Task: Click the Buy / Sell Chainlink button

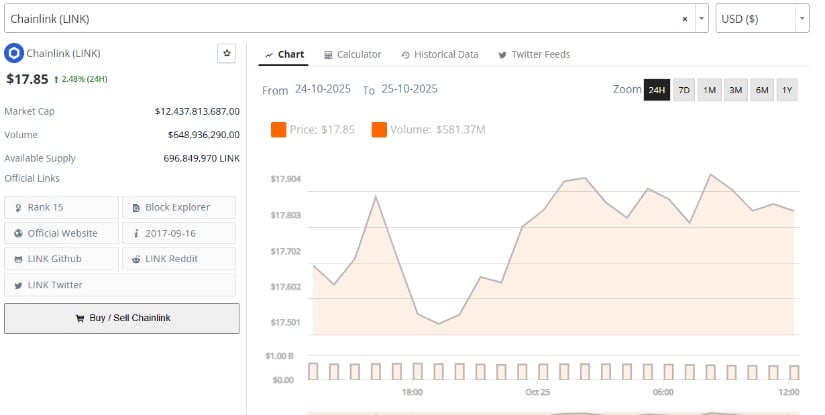Action: (x=122, y=318)
